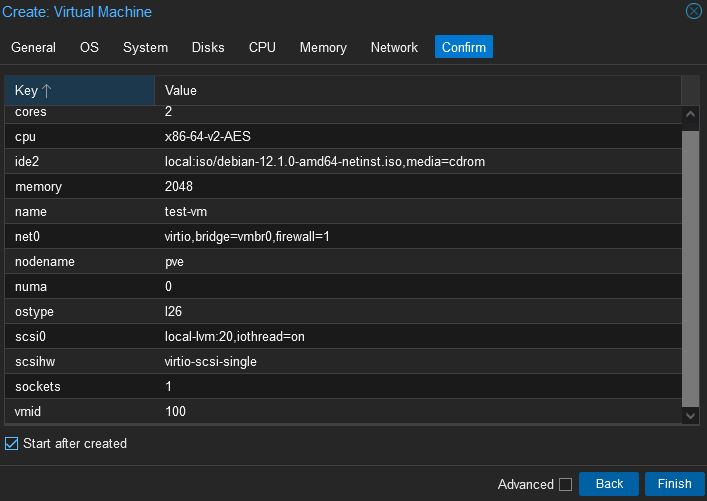
Task: Go to the System tab
Action: [145, 47]
